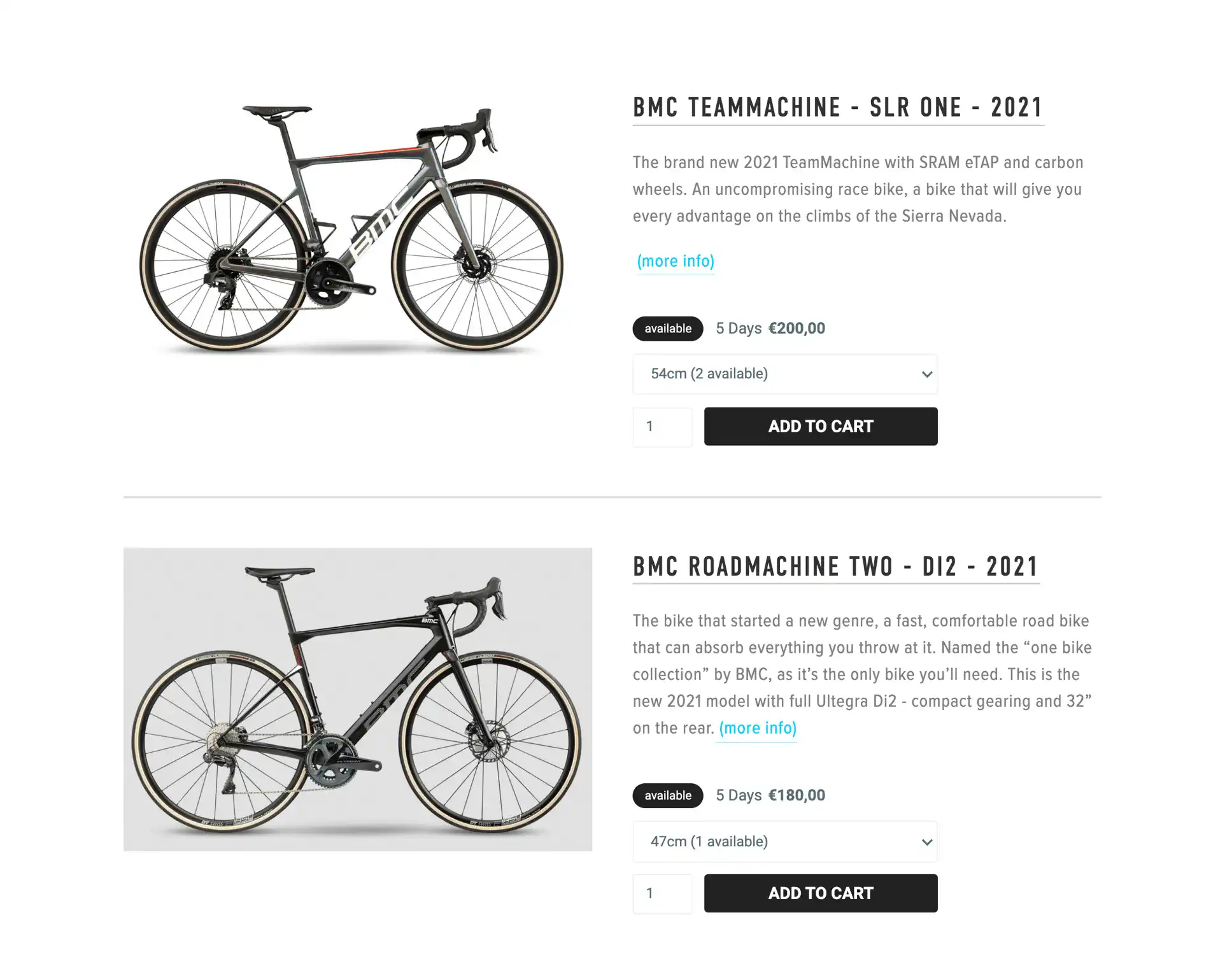The height and width of the screenshot is (980, 1225).
Task: Open the BMC Teammachine SLR One title link
Action: click(838, 108)
